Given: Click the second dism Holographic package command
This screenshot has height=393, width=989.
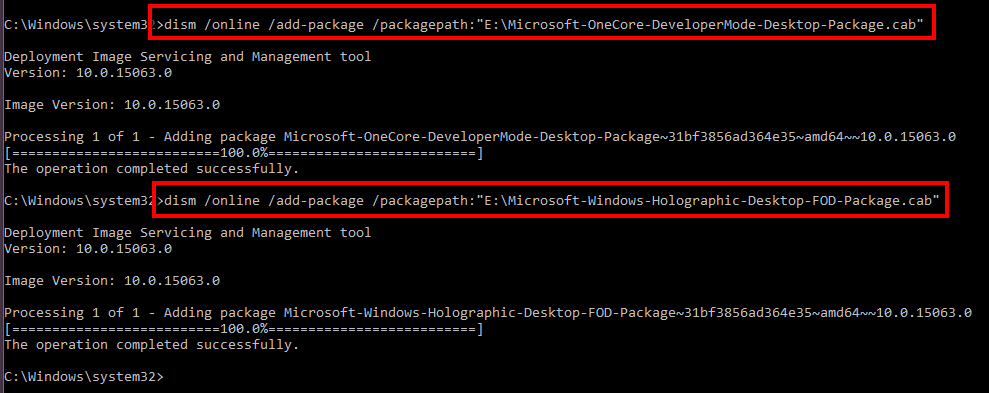Looking at the screenshot, I should pos(553,201).
